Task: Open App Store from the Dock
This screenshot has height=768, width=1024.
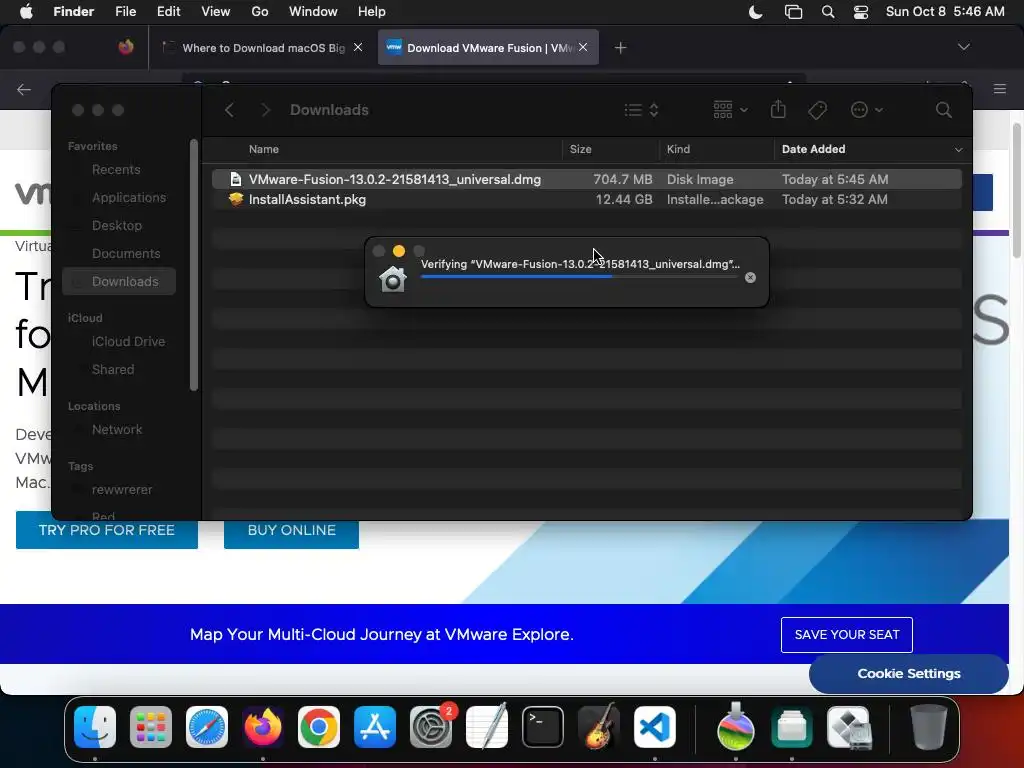Action: point(375,728)
